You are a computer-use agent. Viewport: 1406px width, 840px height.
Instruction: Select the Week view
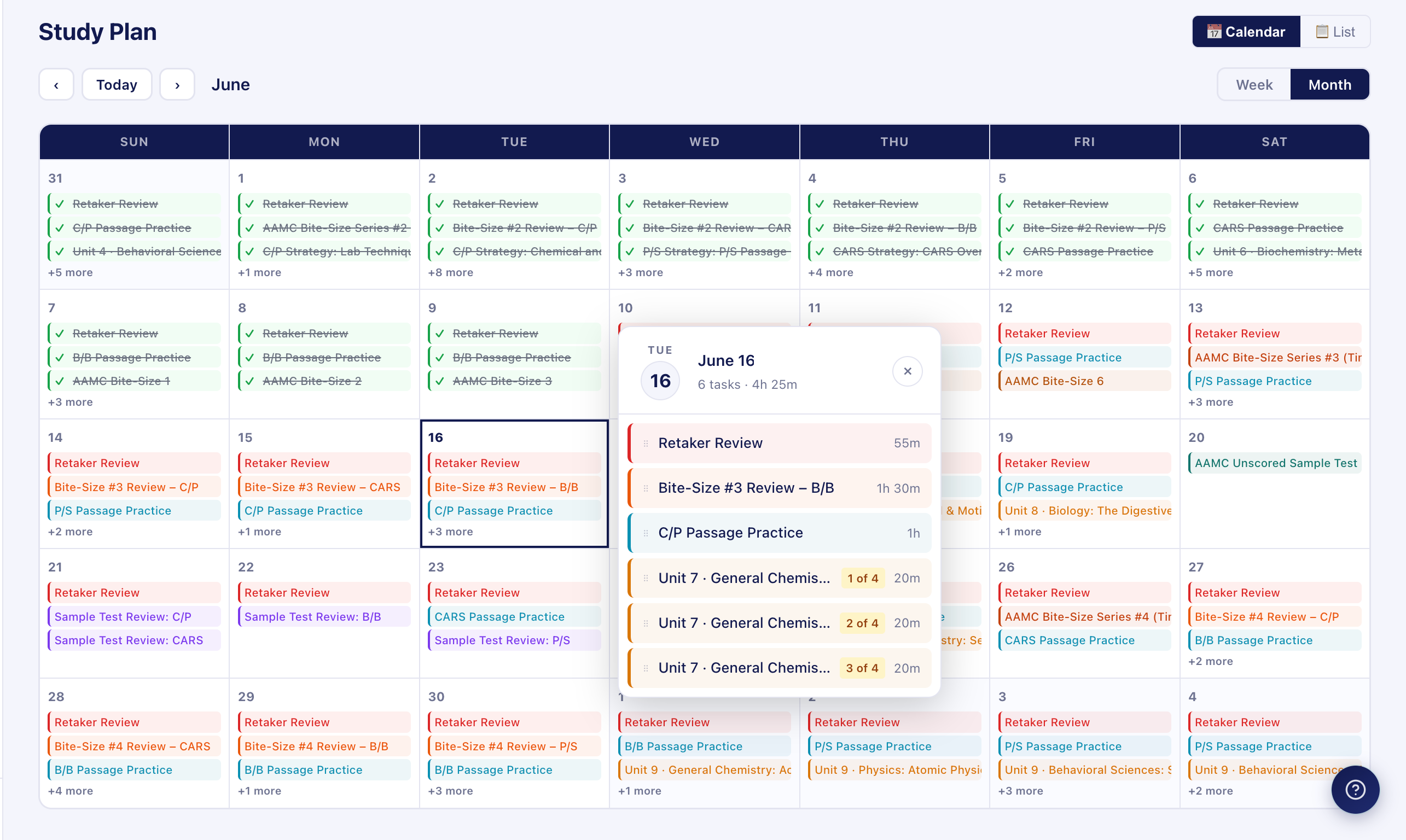(x=1254, y=85)
